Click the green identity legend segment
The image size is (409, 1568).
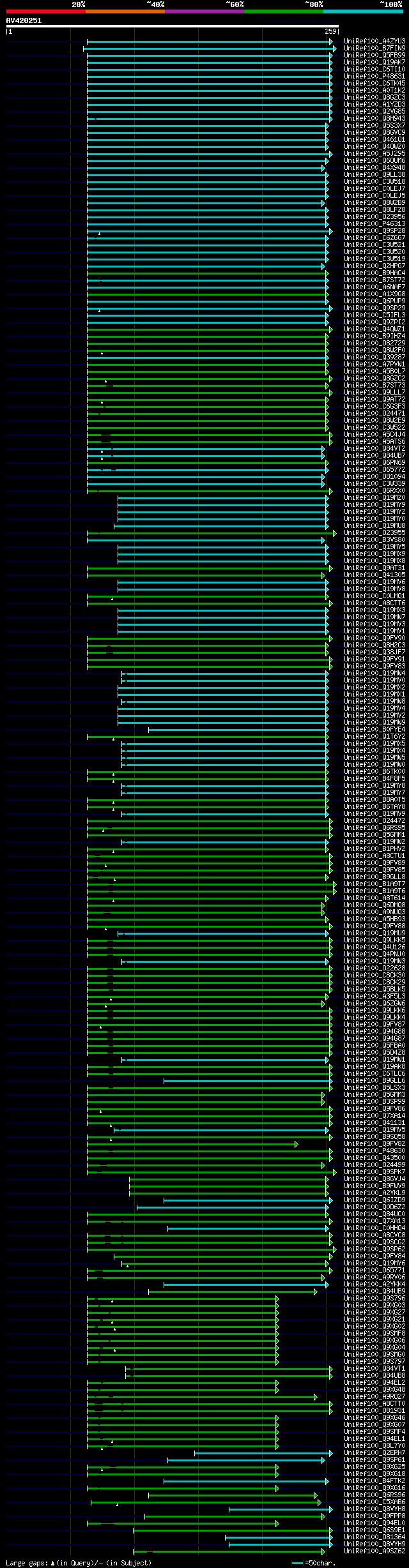[284, 11]
